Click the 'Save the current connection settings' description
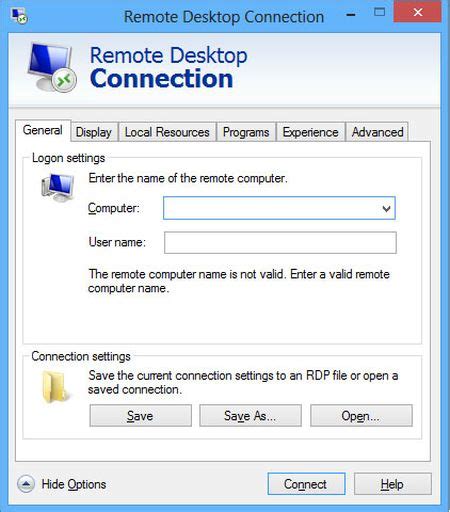 coord(243,382)
